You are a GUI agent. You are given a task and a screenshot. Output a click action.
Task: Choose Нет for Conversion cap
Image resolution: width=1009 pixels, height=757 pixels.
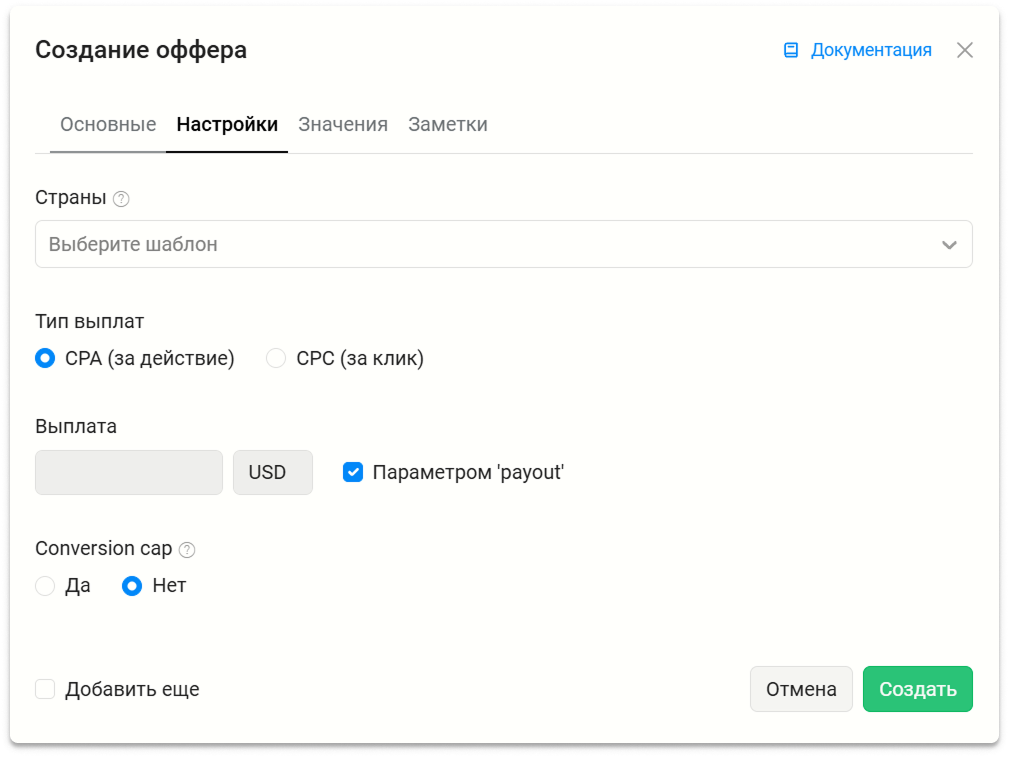132,586
